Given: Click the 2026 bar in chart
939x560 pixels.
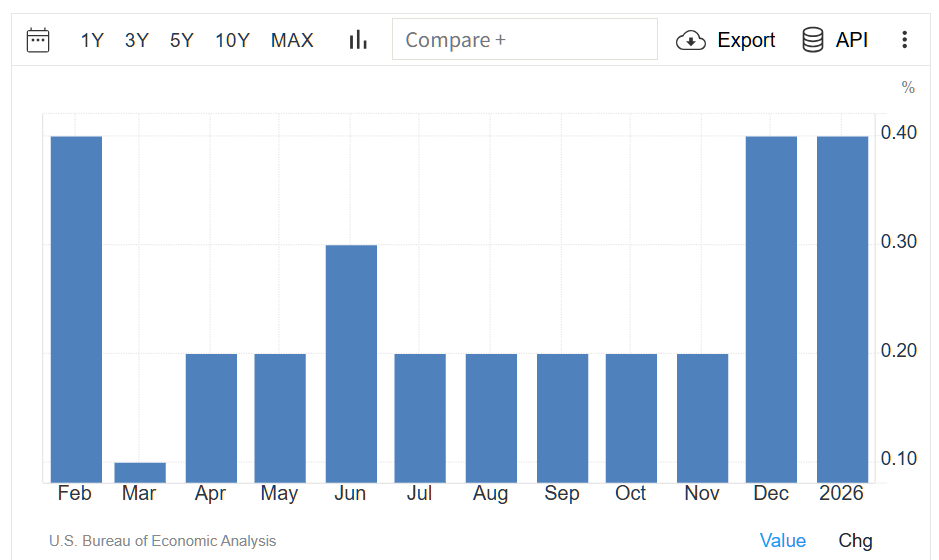Looking at the screenshot, I should (x=842, y=310).
